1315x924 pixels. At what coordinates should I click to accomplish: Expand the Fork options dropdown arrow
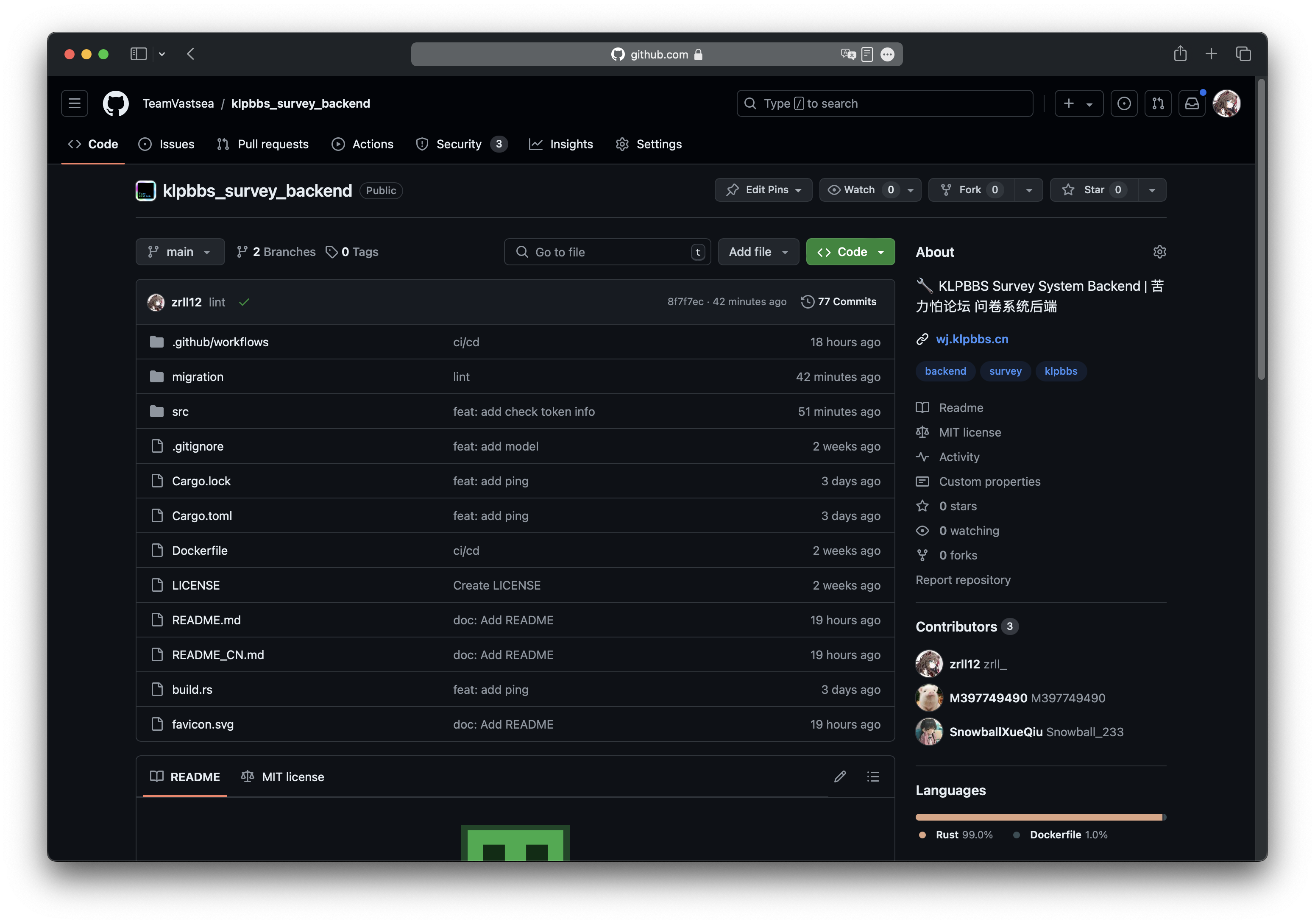1028,190
